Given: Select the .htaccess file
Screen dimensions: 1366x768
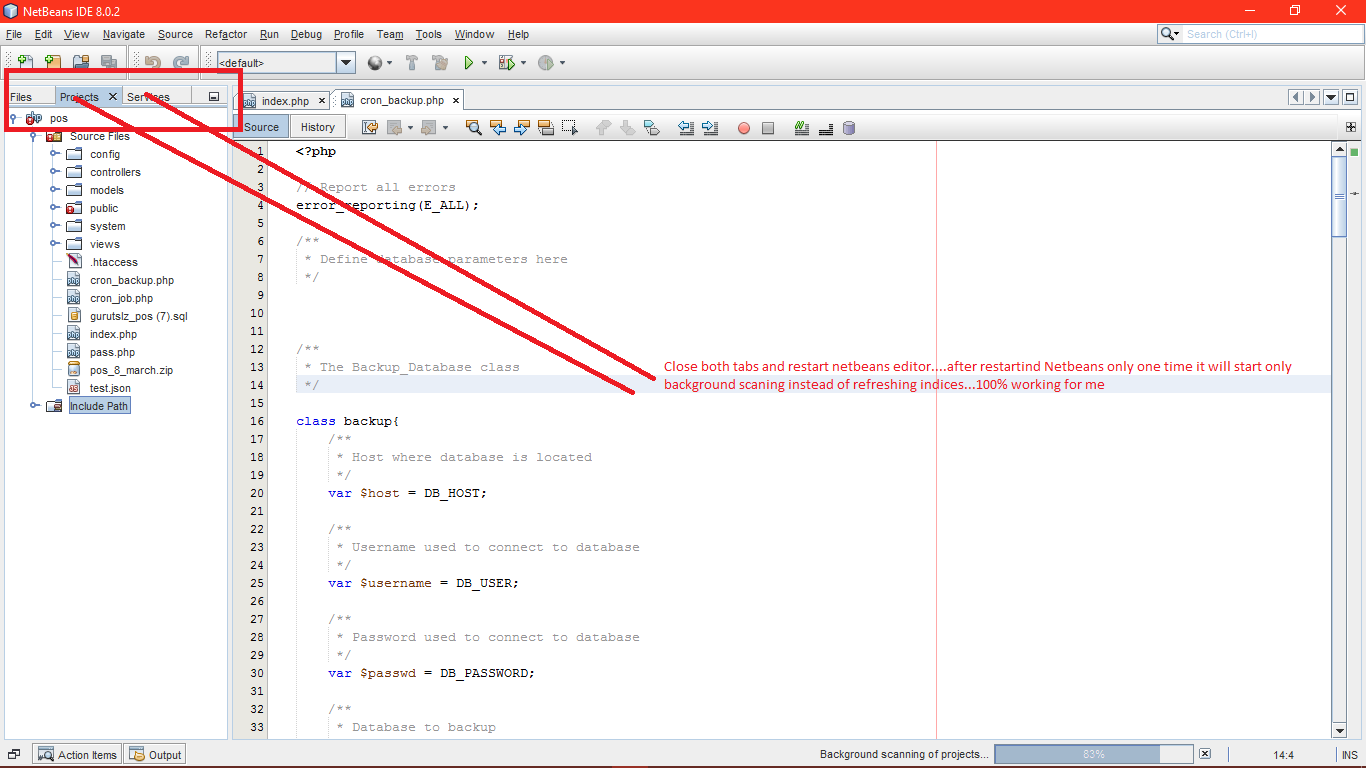Looking at the screenshot, I should click(x=113, y=262).
